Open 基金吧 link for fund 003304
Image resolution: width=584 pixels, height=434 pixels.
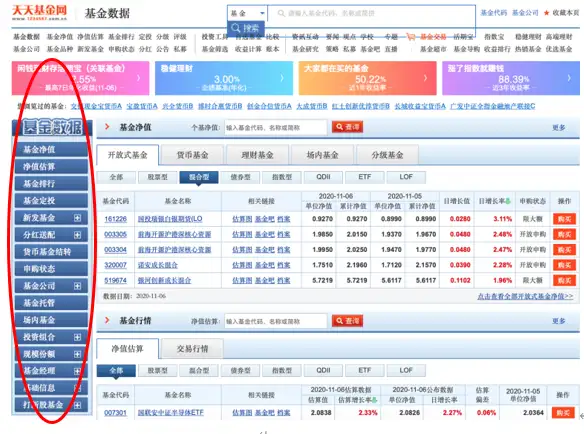[x=265, y=250]
